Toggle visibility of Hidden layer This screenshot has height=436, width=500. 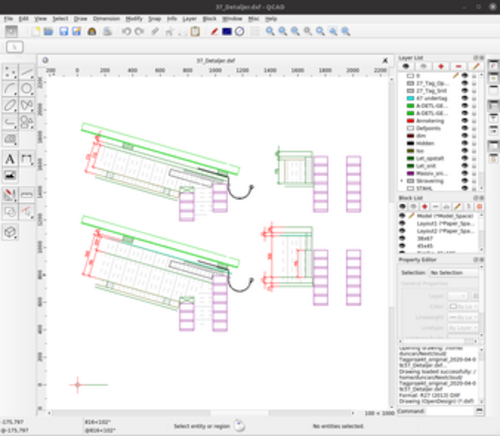465,143
